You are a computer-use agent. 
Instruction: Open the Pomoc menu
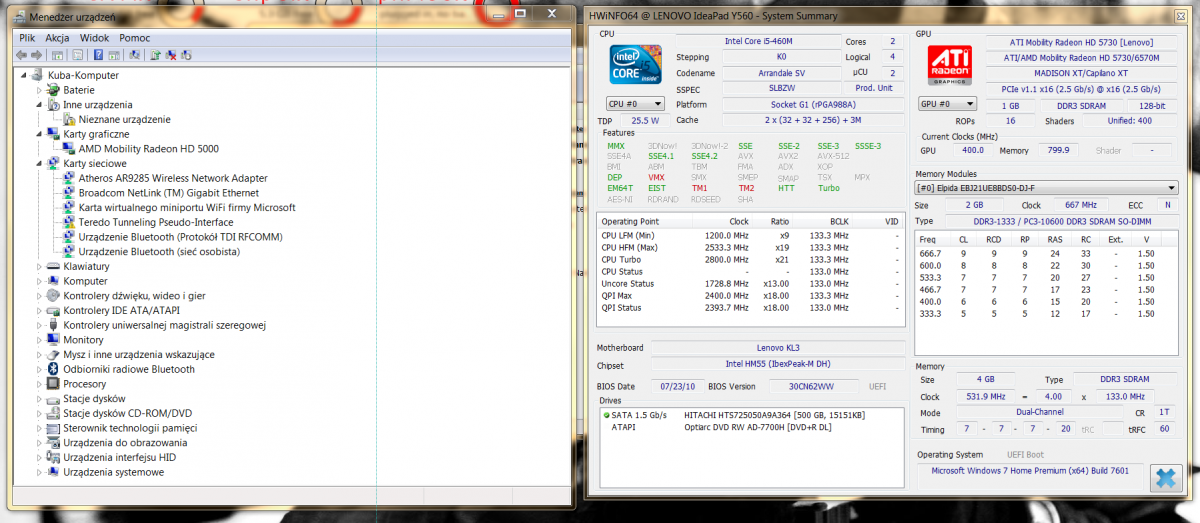click(134, 38)
